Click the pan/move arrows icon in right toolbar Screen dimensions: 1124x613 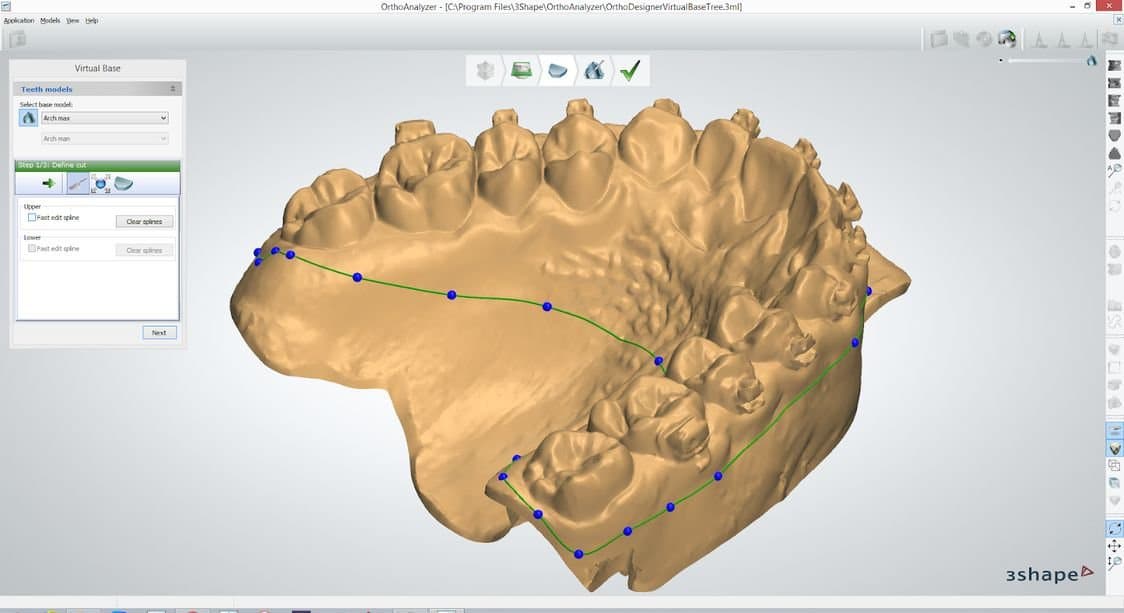point(1114,546)
